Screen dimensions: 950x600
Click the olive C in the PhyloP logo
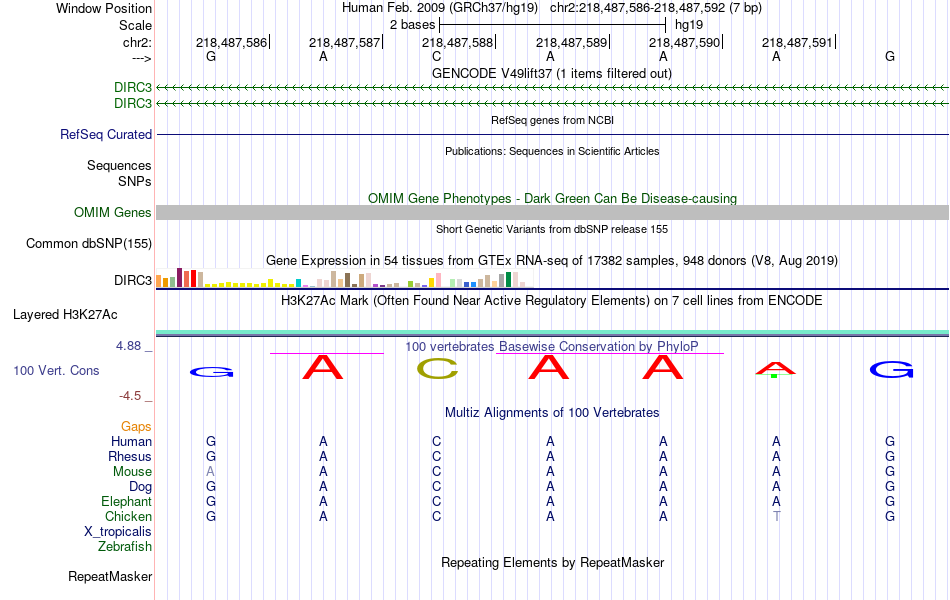point(437,368)
